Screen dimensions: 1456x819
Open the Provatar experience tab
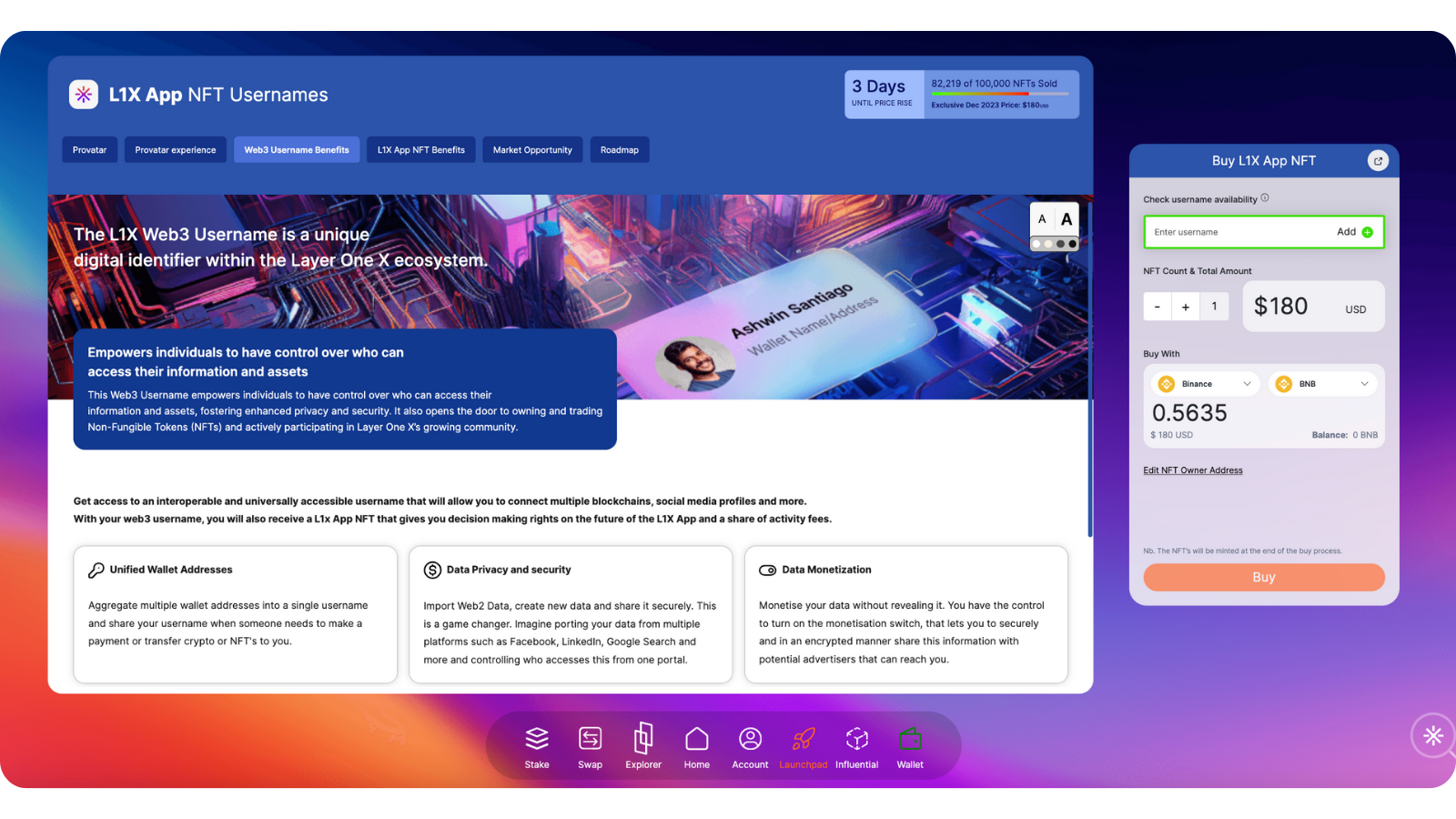pos(176,150)
